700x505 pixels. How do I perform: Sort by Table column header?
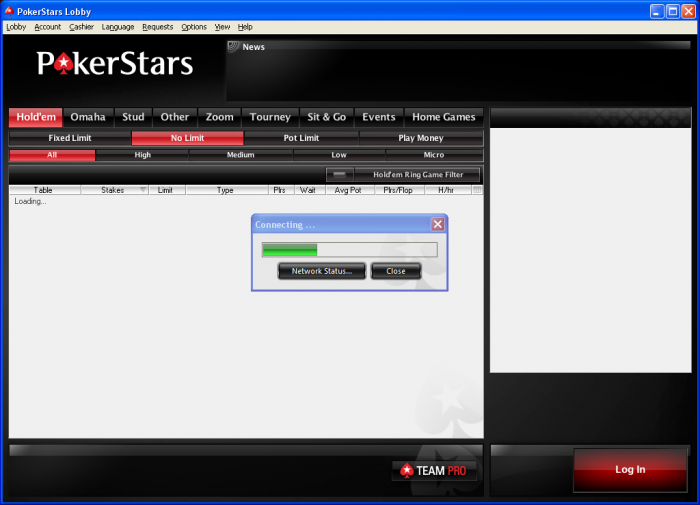coord(45,190)
